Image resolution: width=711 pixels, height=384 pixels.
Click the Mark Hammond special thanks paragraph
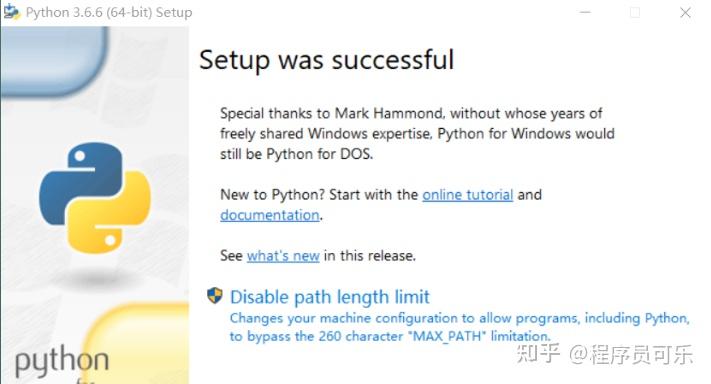(417, 134)
